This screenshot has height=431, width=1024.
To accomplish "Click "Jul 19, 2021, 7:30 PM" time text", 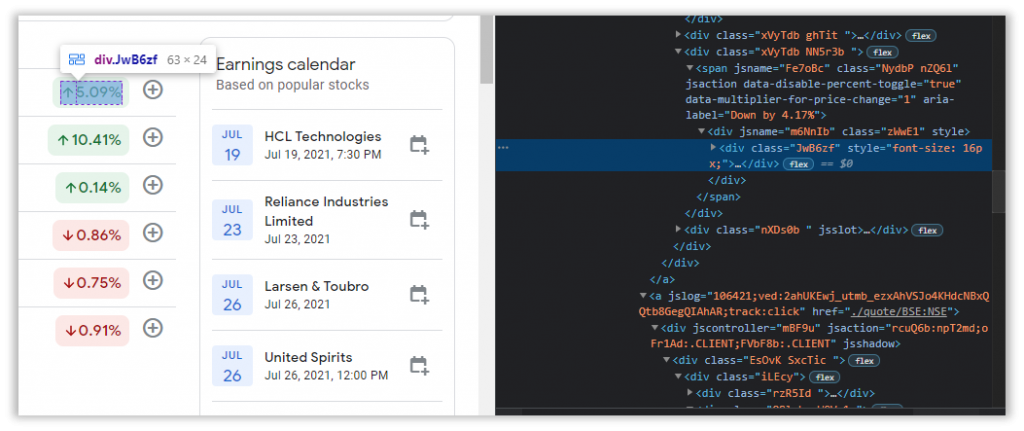I will 323,155.
